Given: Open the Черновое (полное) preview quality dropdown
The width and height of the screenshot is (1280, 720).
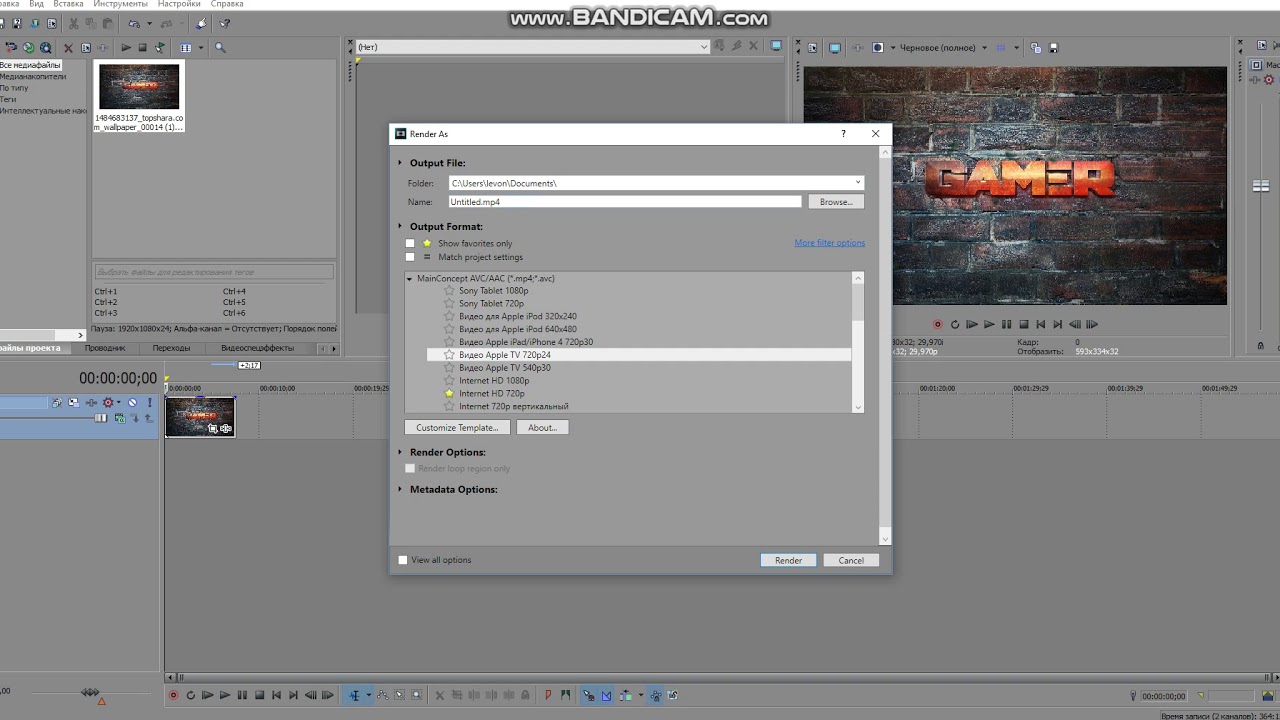Looking at the screenshot, I should (x=984, y=47).
